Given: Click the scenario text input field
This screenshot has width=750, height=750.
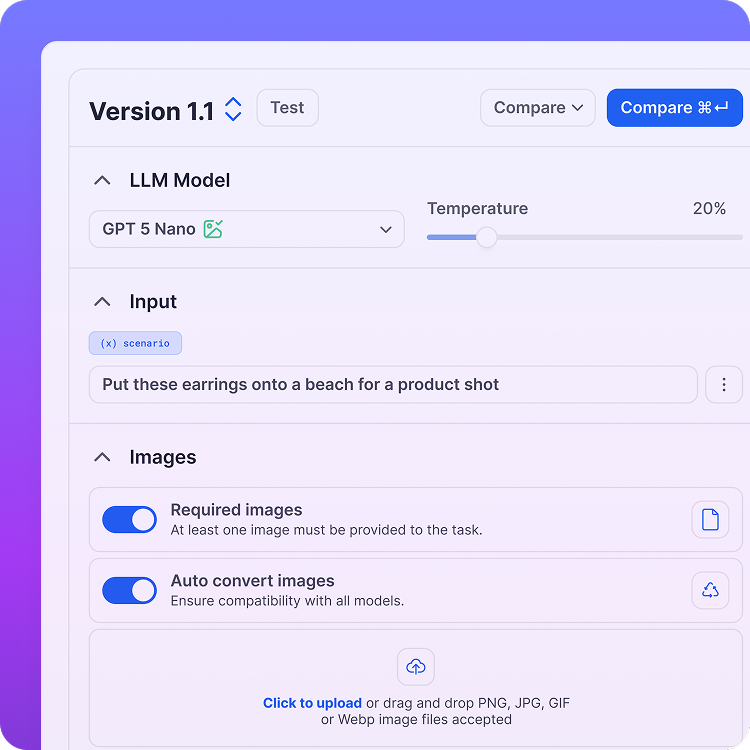Looking at the screenshot, I should (x=393, y=385).
